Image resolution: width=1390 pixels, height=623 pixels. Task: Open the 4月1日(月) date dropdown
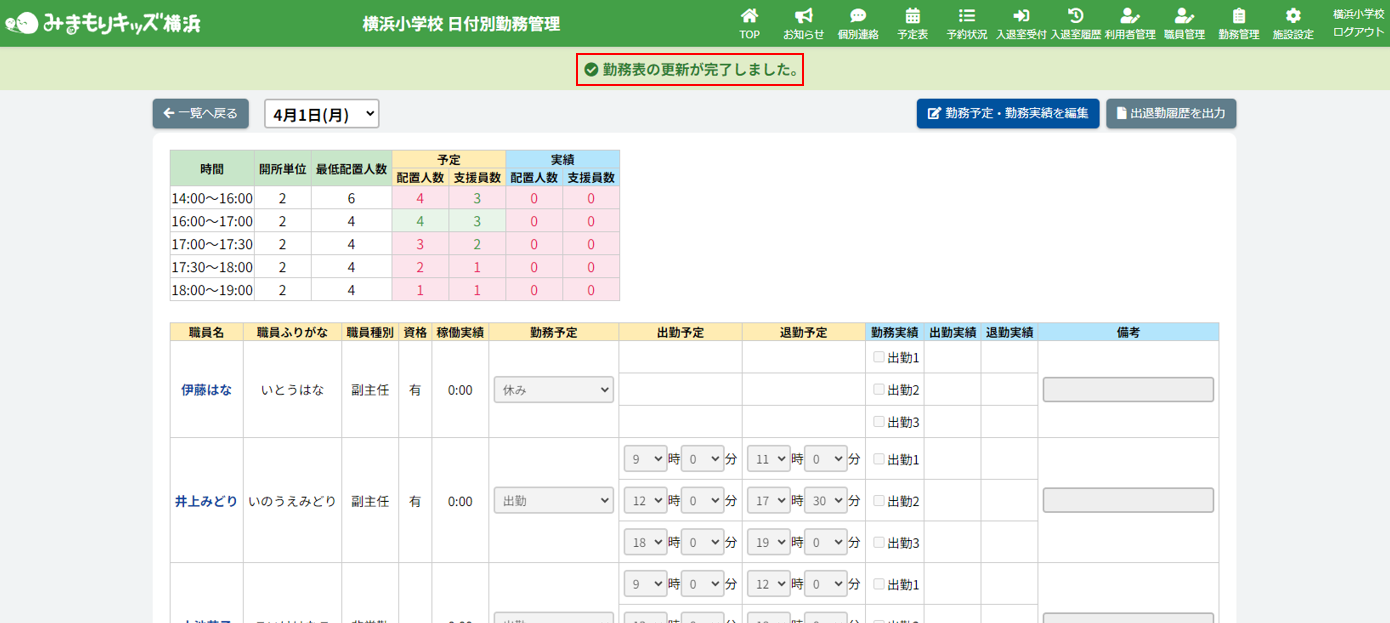tap(321, 114)
